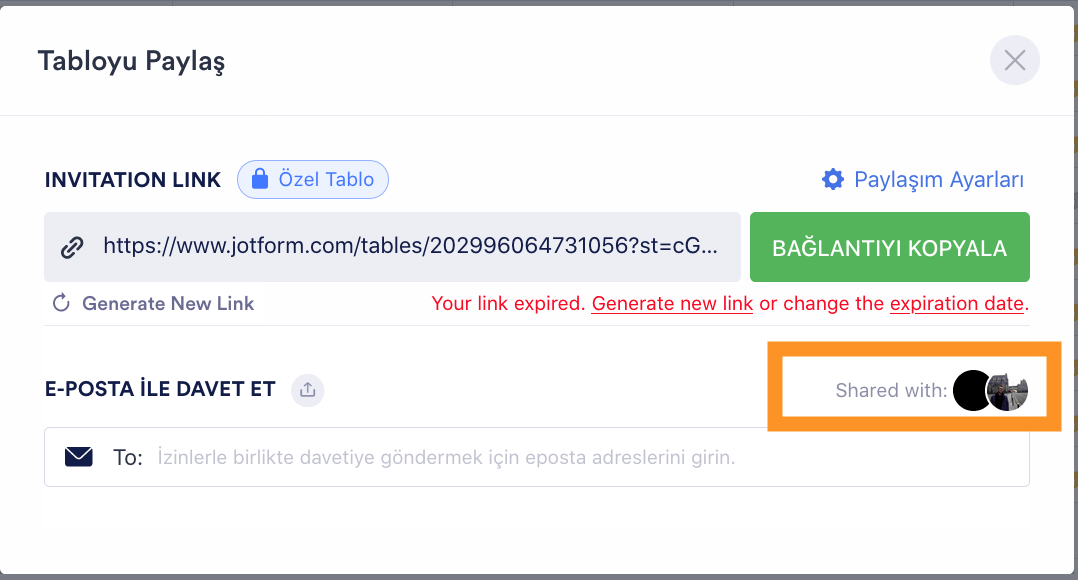Click the envelope icon in To field
Viewport: 1078px width, 580px height.
pyautogui.click(x=79, y=457)
